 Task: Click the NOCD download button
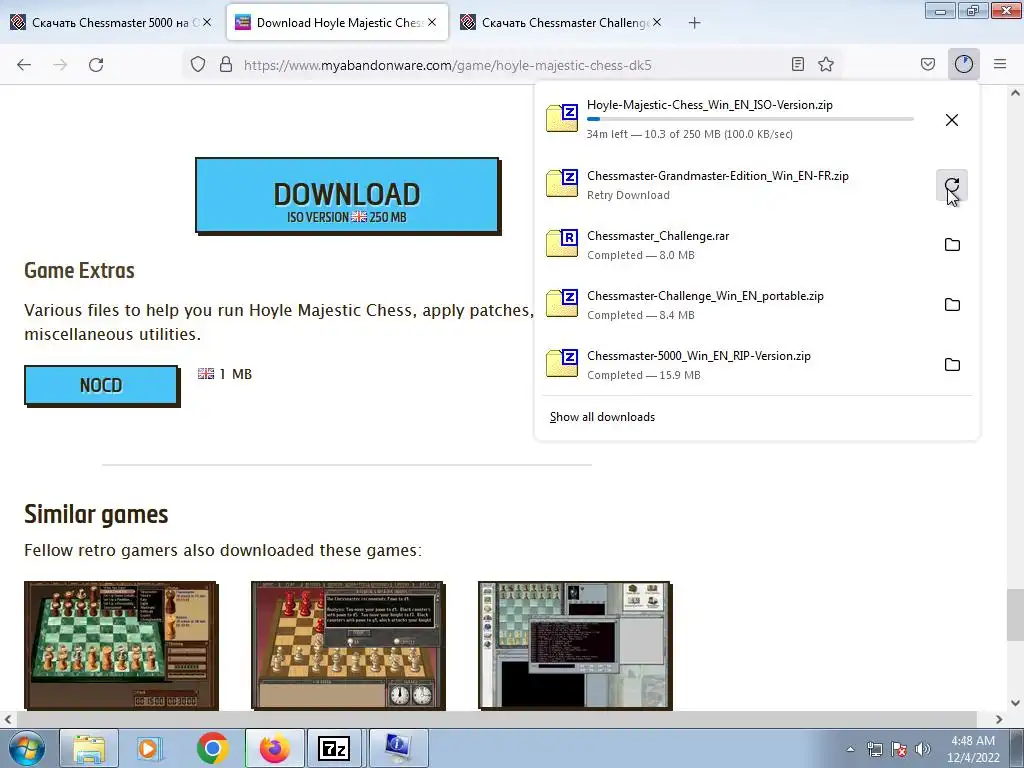pos(101,385)
